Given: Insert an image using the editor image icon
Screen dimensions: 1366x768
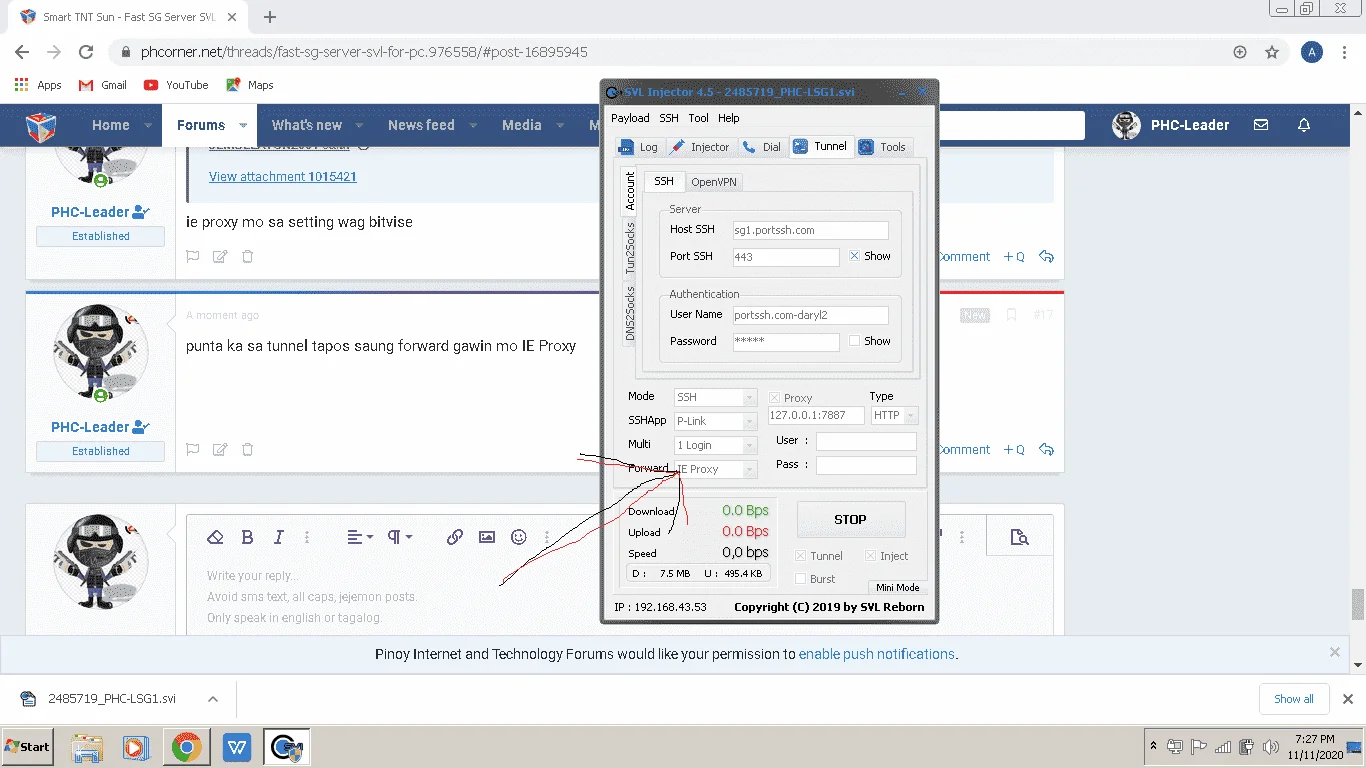Looking at the screenshot, I should pyautogui.click(x=487, y=537).
